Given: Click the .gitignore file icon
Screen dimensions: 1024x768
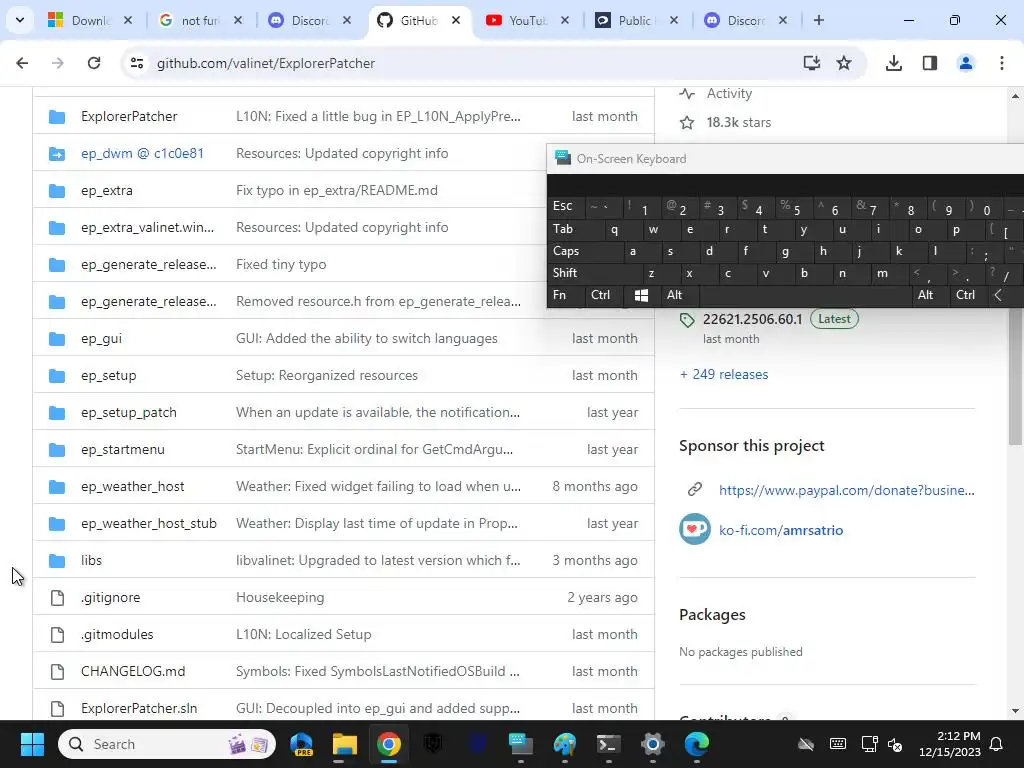Looking at the screenshot, I should click(57, 598).
